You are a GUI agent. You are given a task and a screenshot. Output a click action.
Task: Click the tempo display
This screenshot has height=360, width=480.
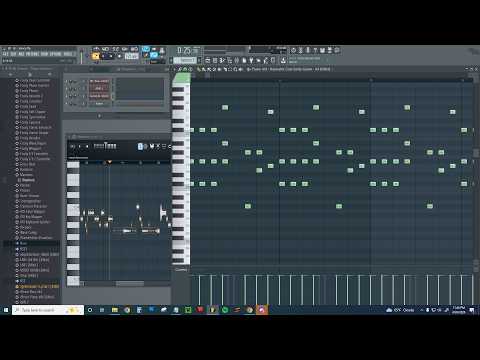click(x=131, y=56)
